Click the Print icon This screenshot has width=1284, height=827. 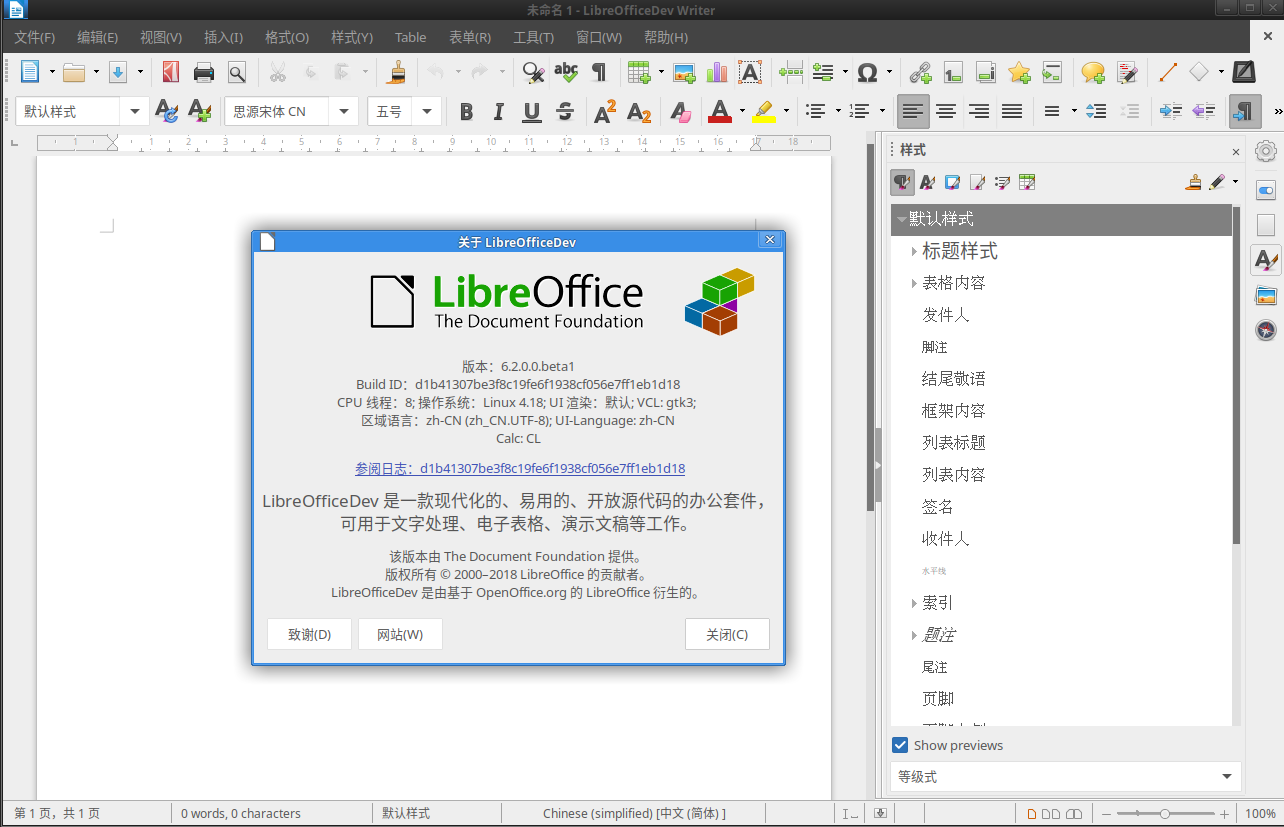pos(204,72)
